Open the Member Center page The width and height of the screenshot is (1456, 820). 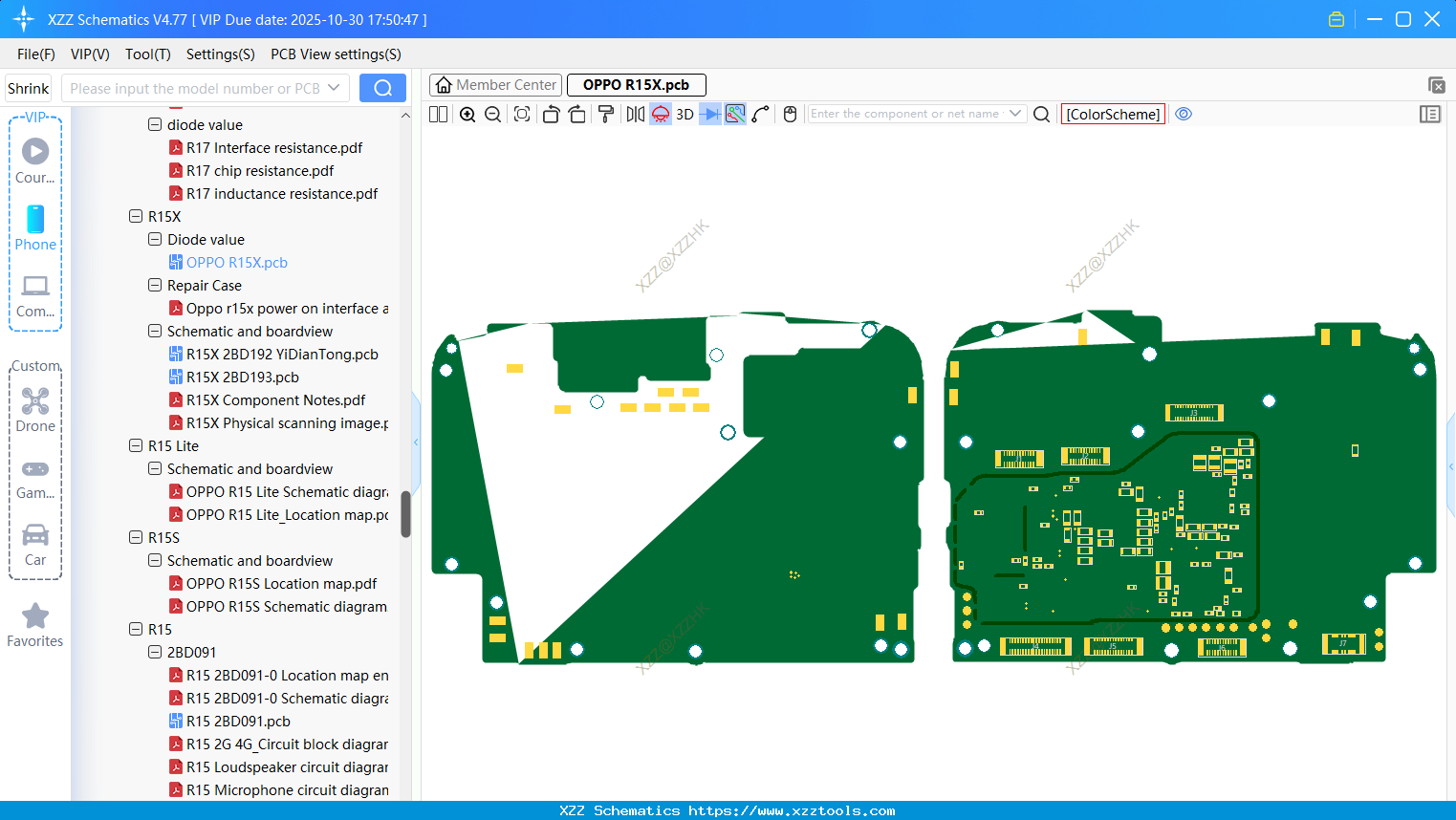(495, 85)
